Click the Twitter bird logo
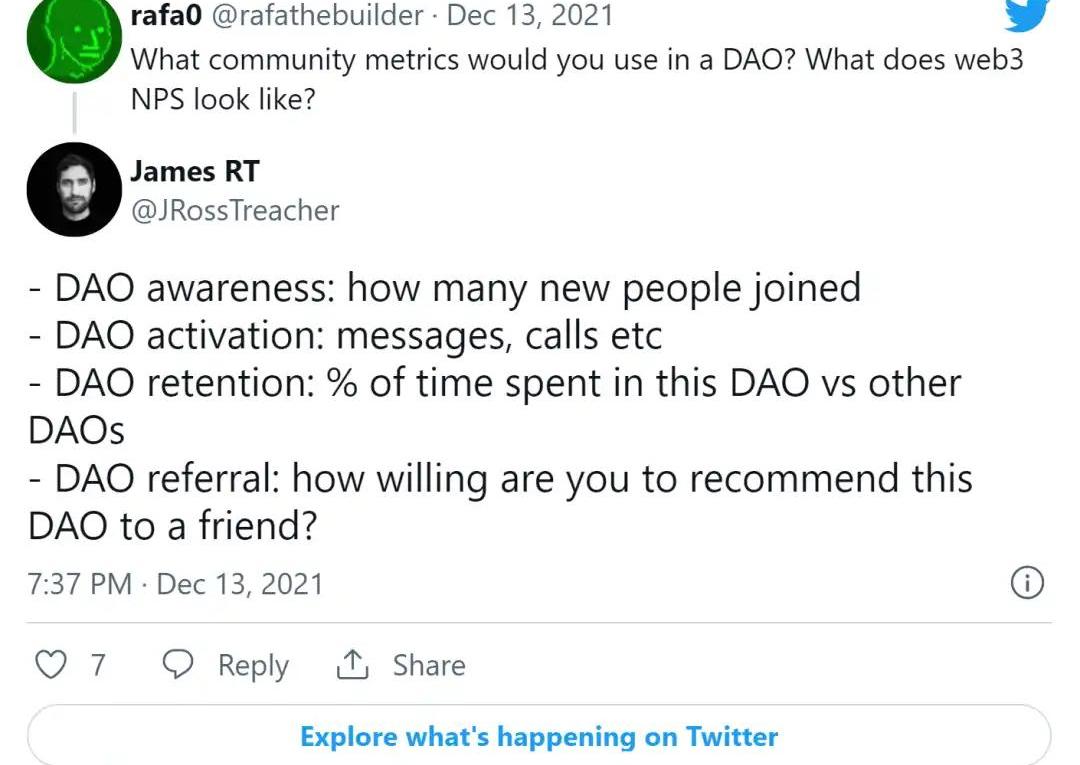Screen dimensions: 1080x765 click(1025, 14)
